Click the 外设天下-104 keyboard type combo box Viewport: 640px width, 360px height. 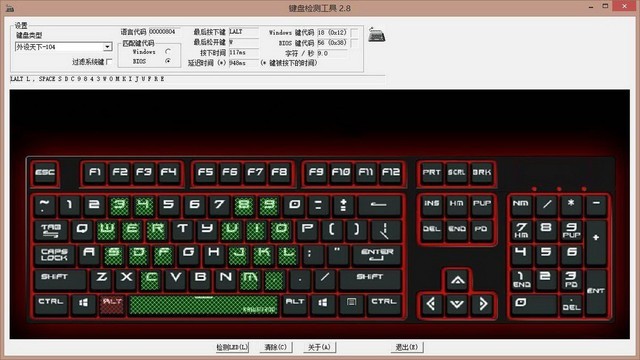click(63, 47)
